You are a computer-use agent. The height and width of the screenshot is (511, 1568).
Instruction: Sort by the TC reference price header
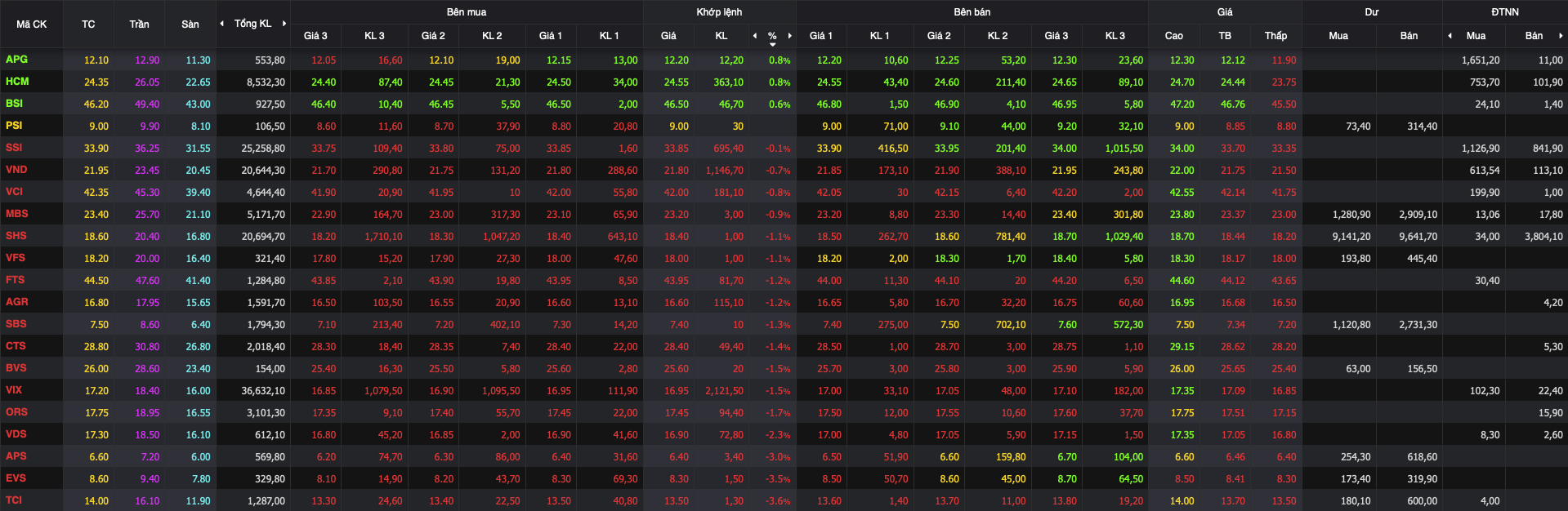pos(88,24)
